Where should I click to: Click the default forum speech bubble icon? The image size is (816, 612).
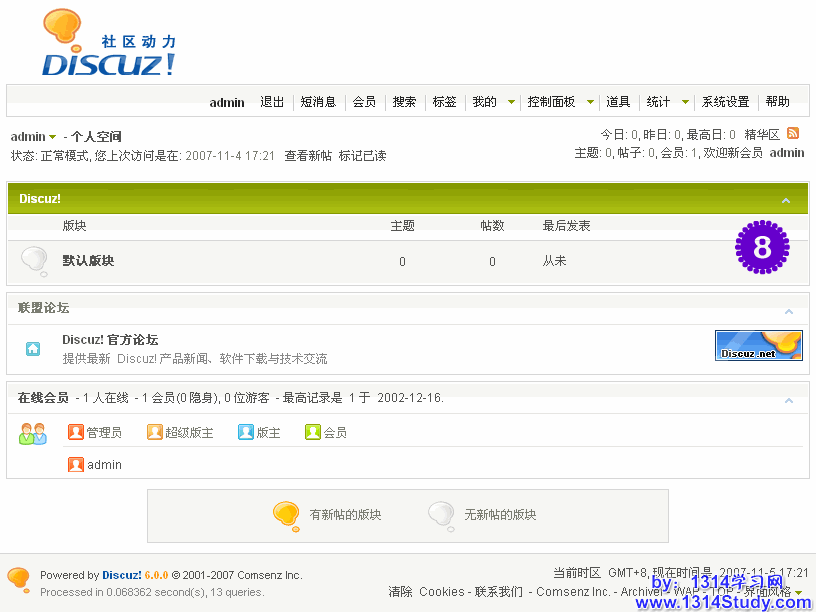34,261
